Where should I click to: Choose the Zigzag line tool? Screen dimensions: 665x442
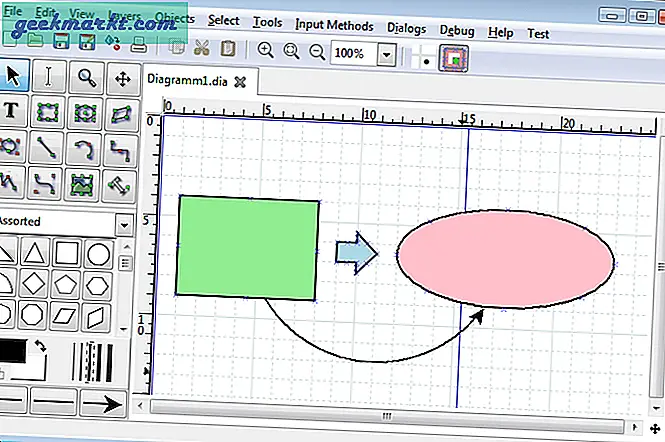pyautogui.click(x=122, y=148)
